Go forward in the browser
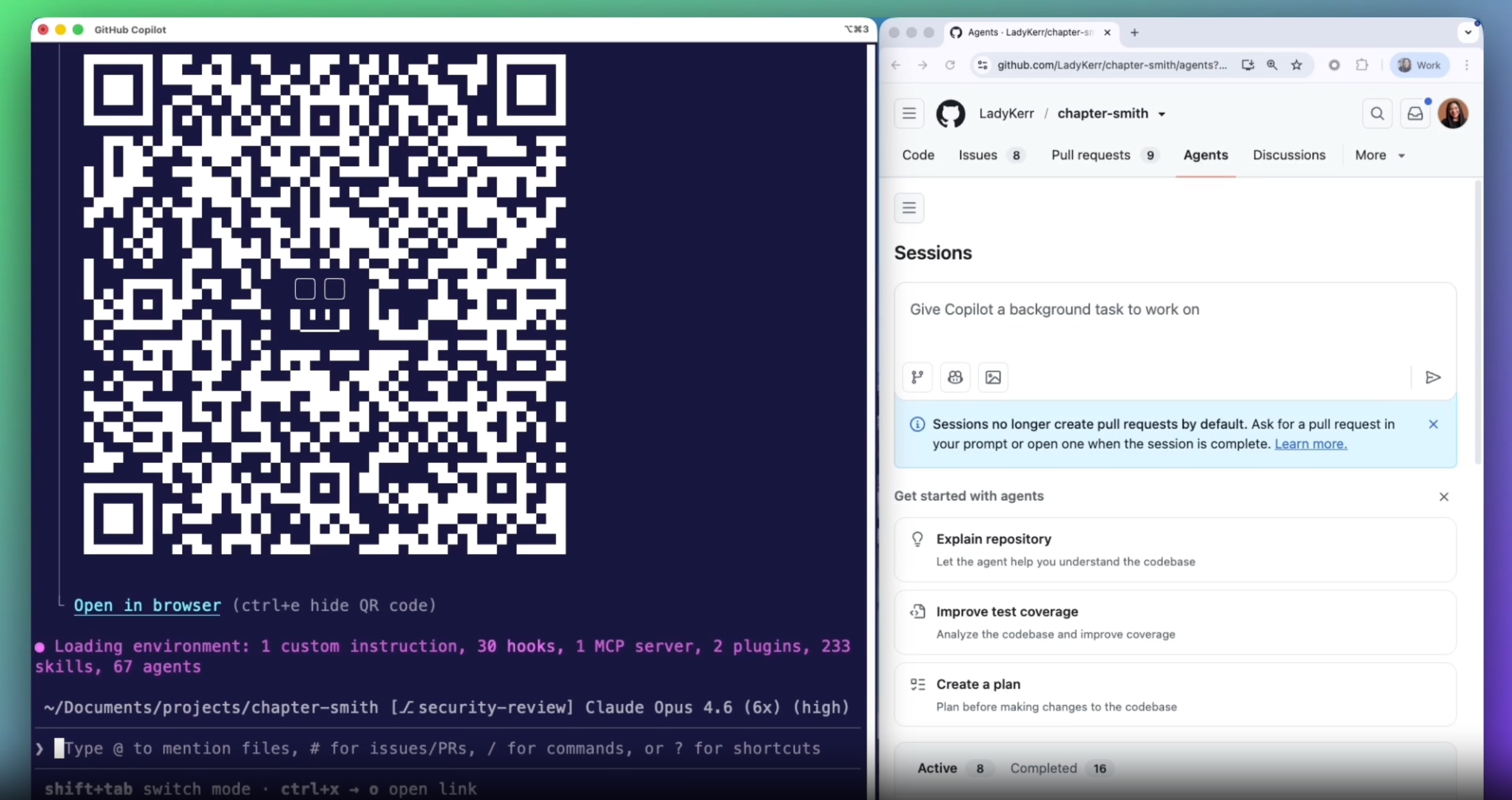1512x800 pixels. pyautogui.click(x=923, y=65)
